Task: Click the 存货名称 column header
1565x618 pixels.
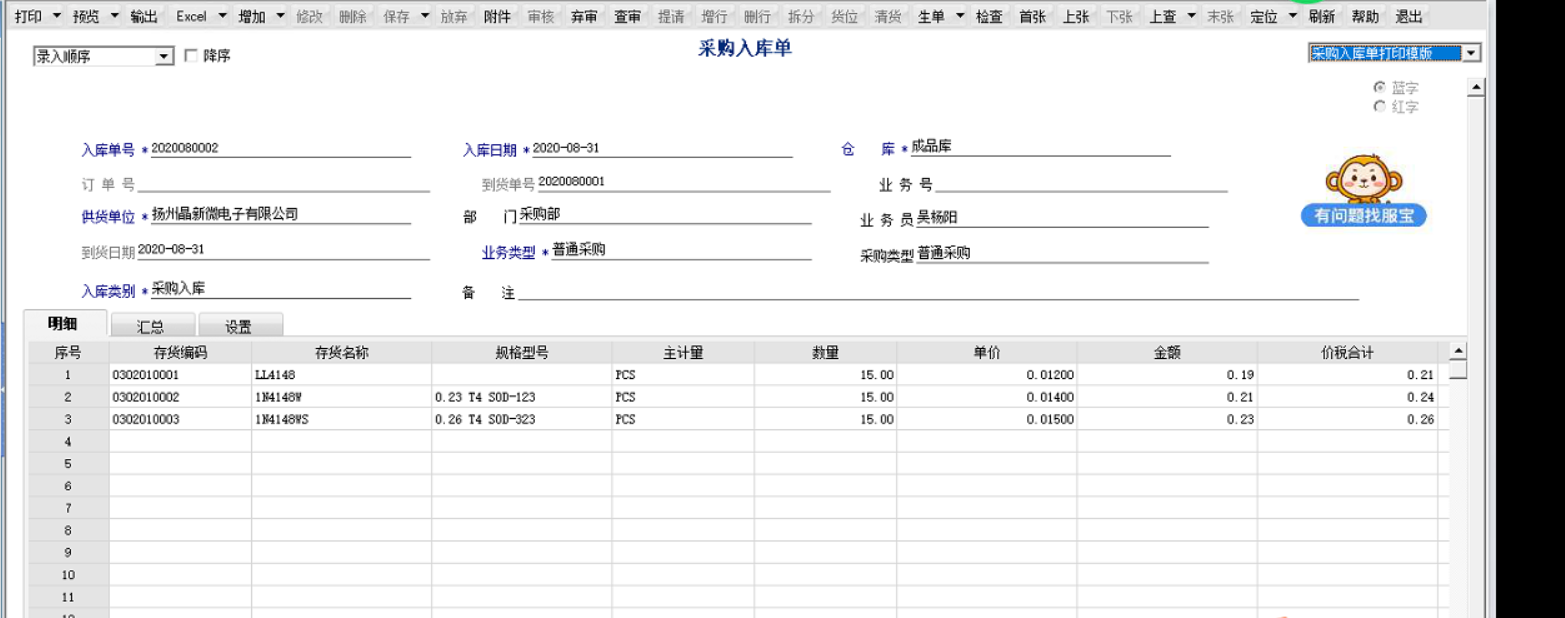Action: click(x=342, y=353)
